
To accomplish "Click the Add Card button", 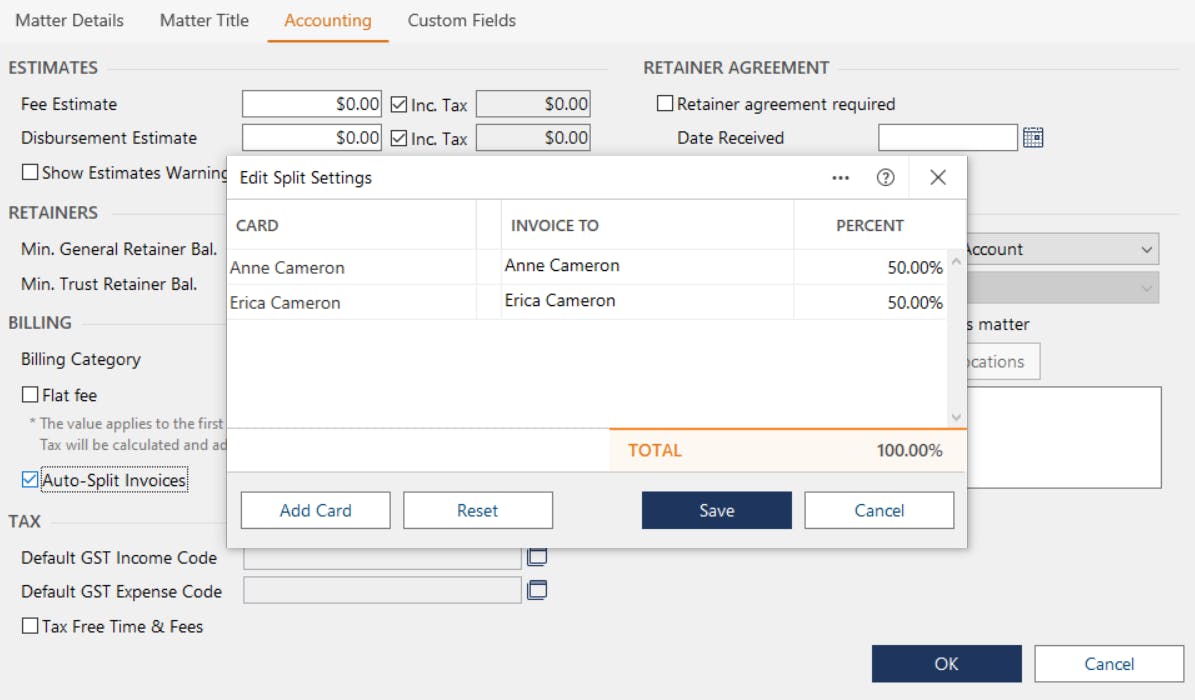I will [315, 510].
